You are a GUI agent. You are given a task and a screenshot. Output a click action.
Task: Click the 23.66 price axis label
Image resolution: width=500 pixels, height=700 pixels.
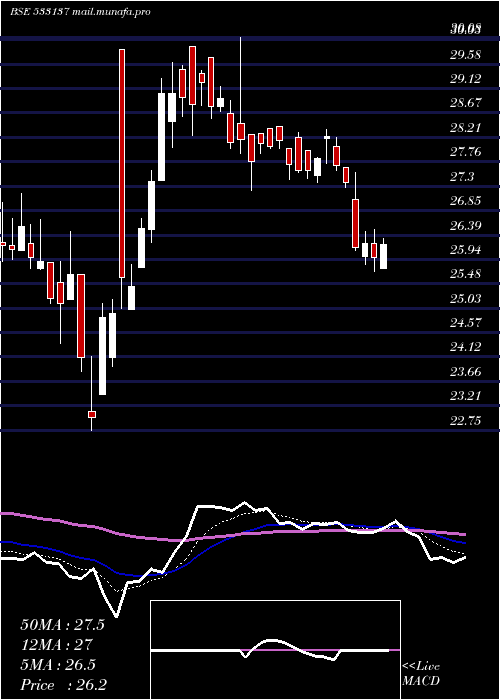pyautogui.click(x=465, y=371)
